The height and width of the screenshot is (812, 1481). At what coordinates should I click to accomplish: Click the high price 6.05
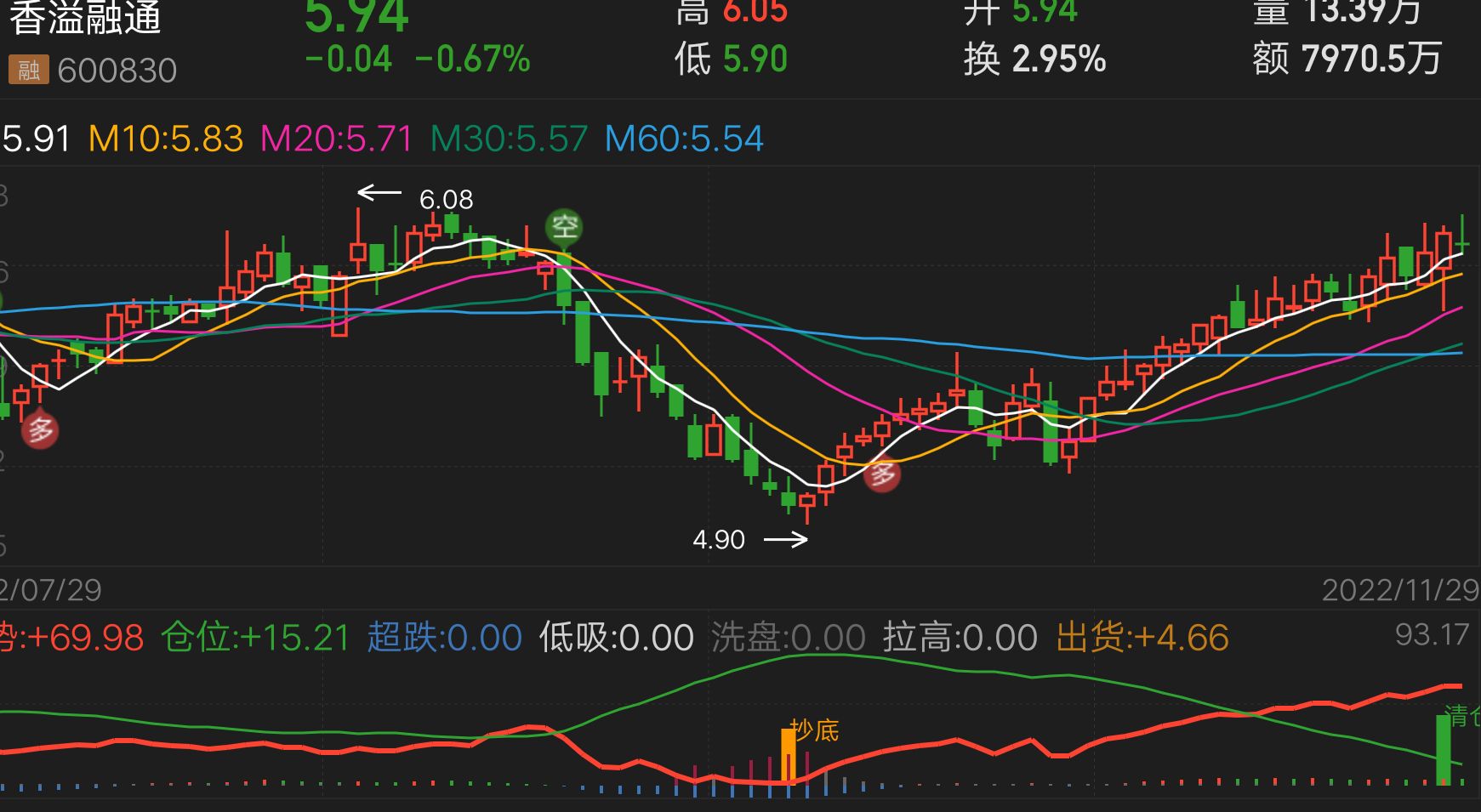[755, 12]
